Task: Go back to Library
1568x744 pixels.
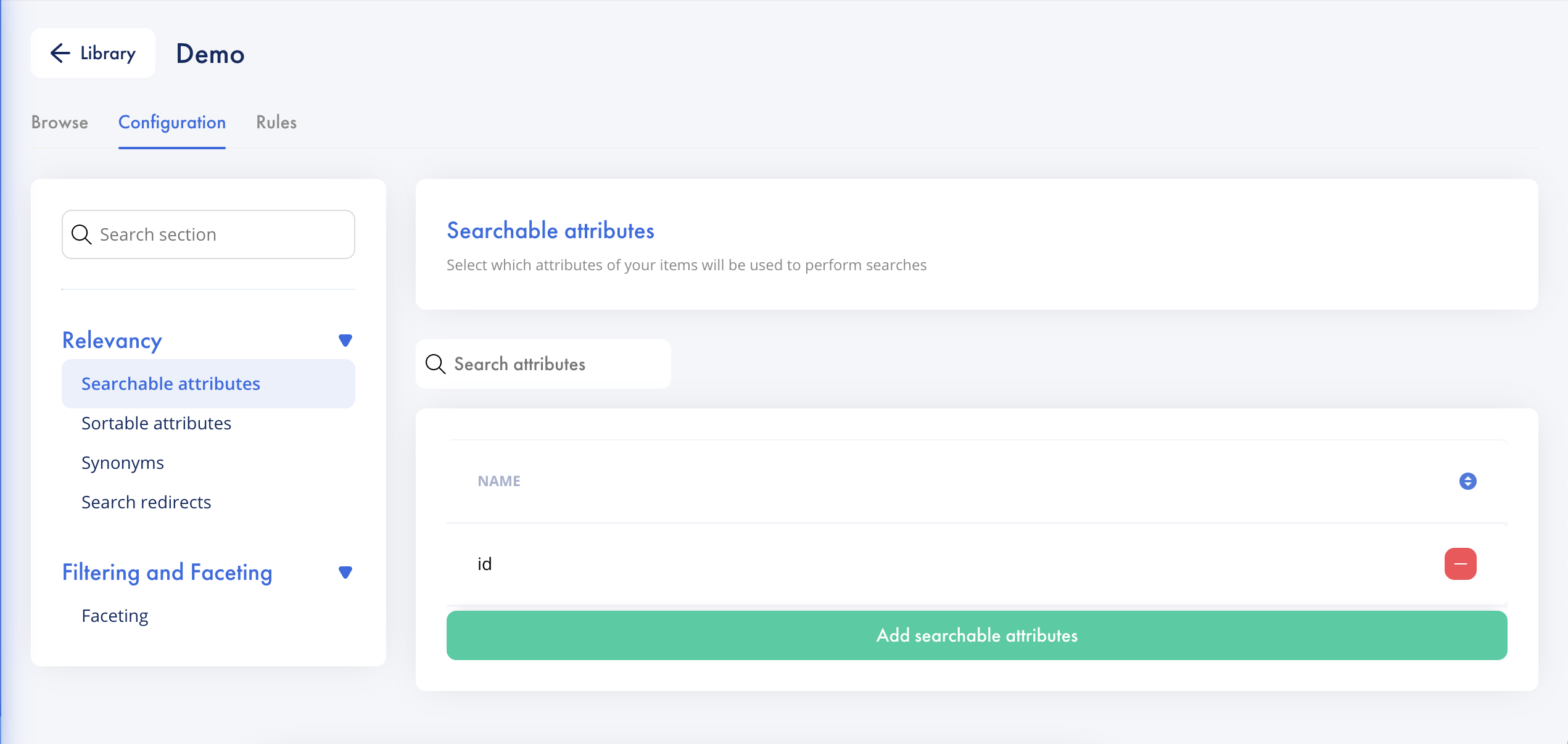Action: click(93, 53)
